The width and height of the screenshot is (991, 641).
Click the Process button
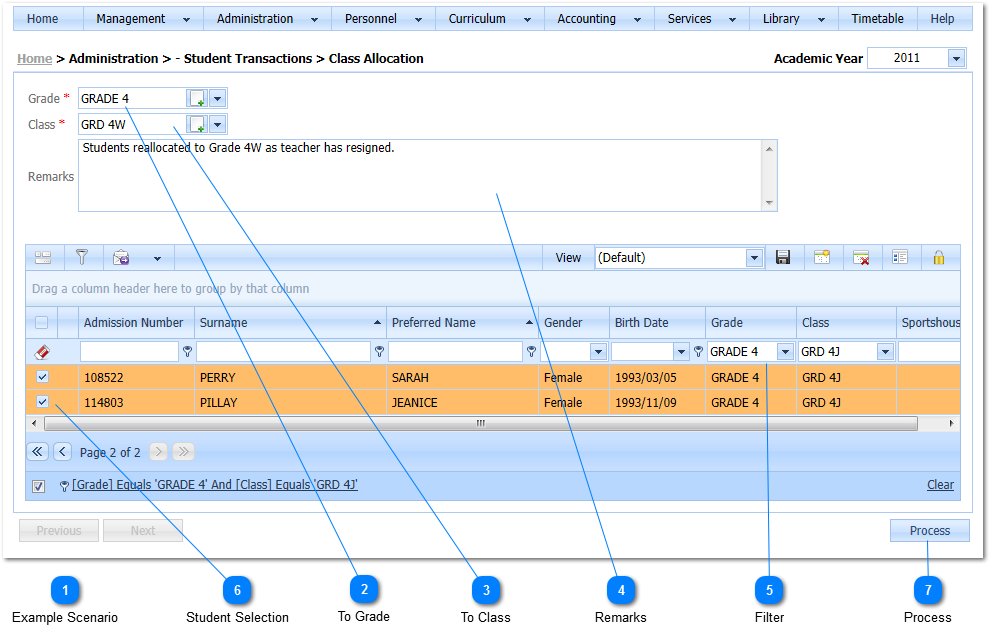tap(929, 531)
